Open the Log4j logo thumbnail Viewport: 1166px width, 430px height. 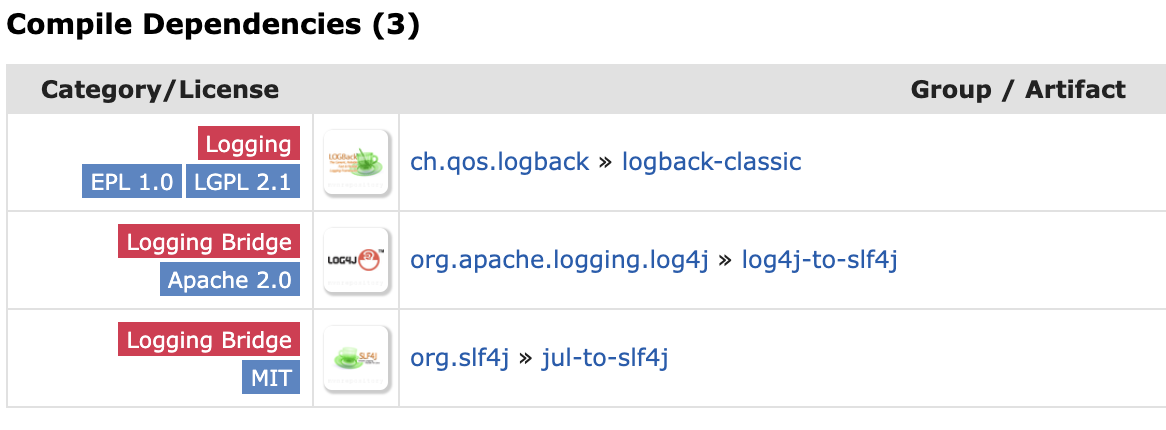click(356, 260)
